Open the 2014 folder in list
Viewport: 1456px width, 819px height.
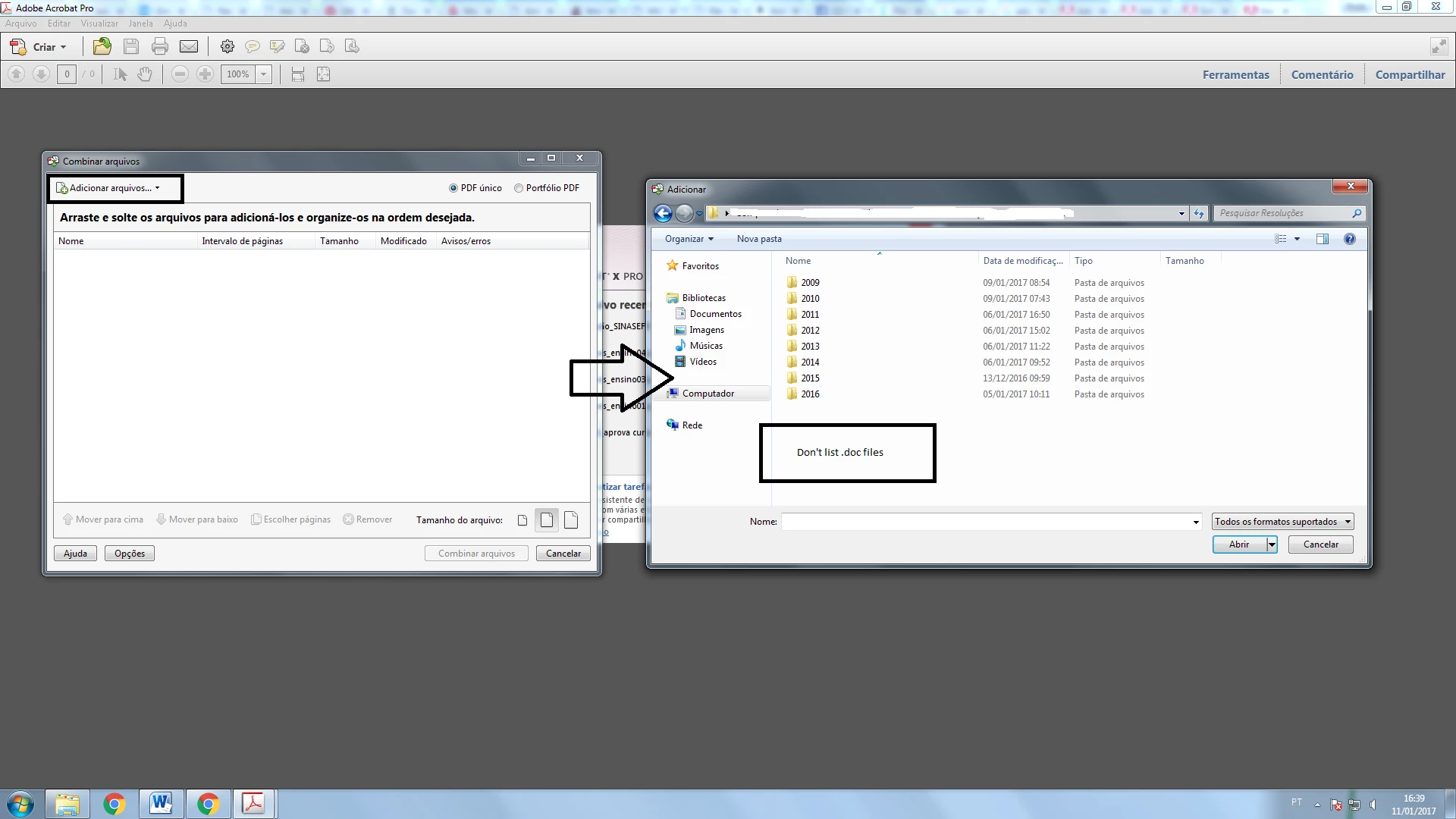click(810, 362)
